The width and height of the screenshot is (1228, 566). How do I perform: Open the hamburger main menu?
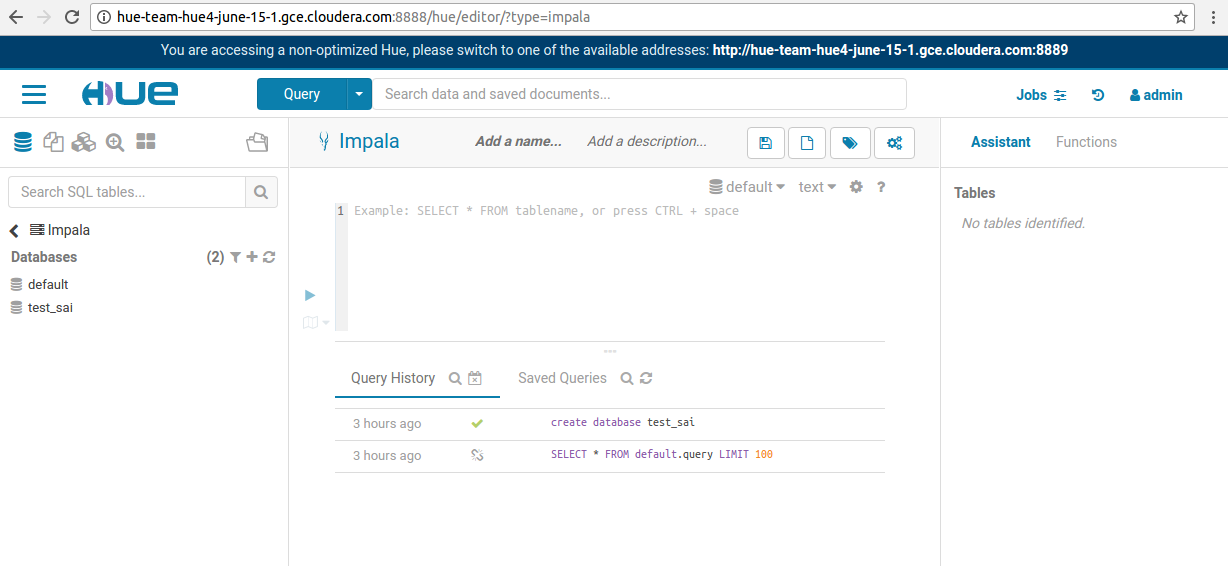point(34,94)
